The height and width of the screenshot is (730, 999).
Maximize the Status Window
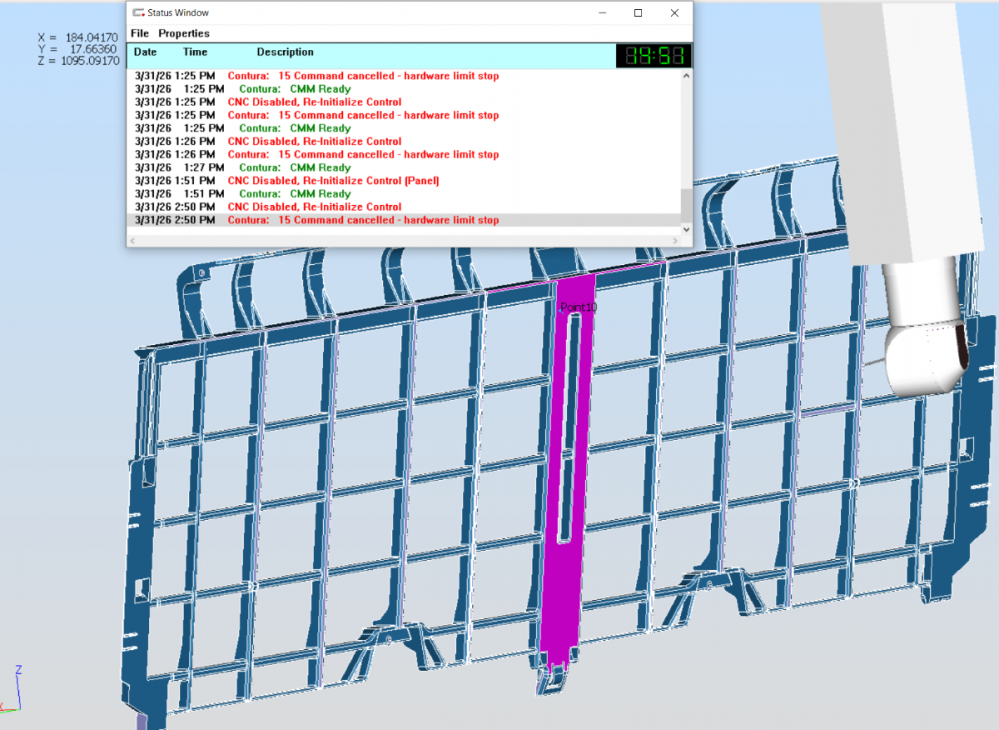[x=638, y=13]
